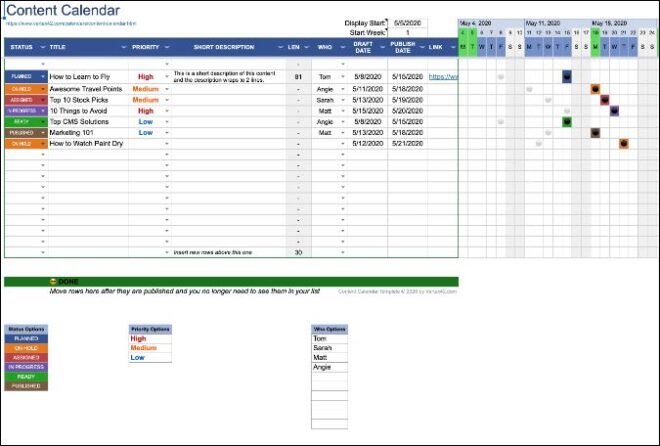Click grey draft marker in How to Watch Paint Dry row
This screenshot has height=446, width=660.
538,144
